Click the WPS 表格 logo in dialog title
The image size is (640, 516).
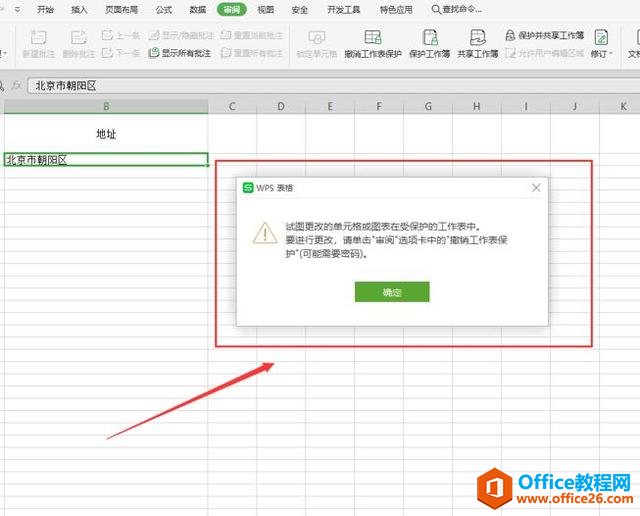(x=248, y=188)
